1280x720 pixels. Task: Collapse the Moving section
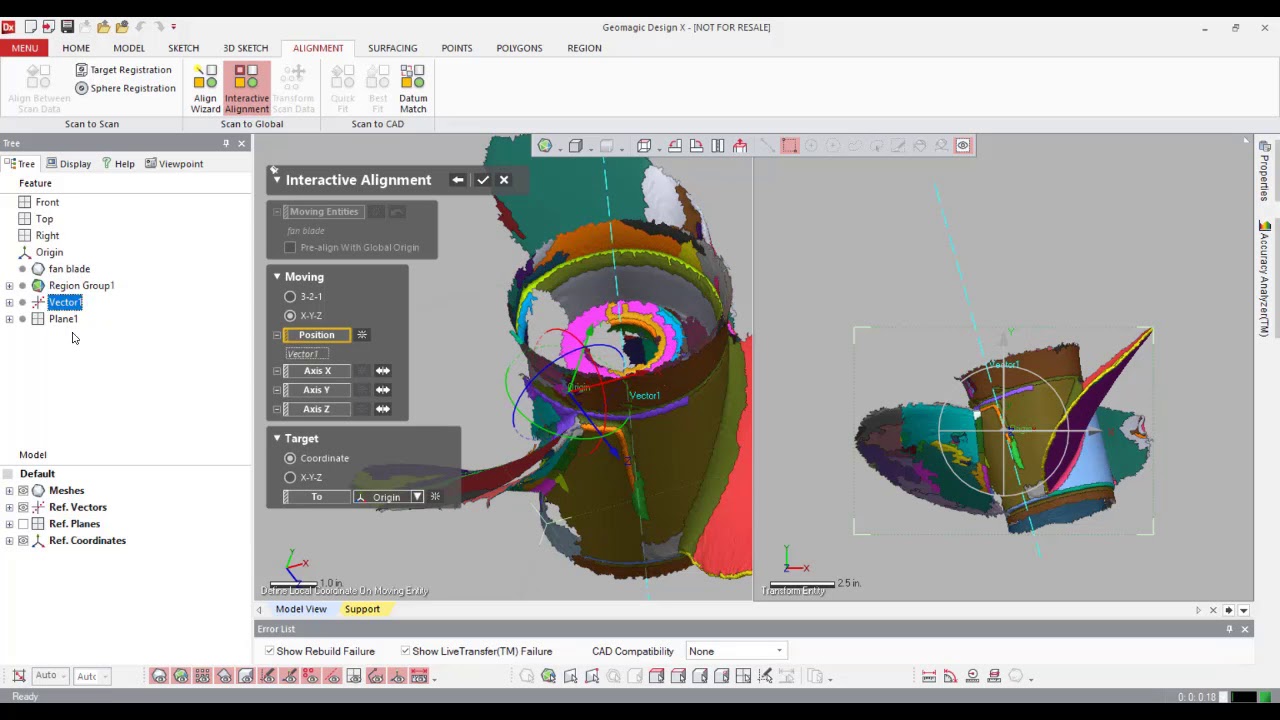click(x=277, y=277)
